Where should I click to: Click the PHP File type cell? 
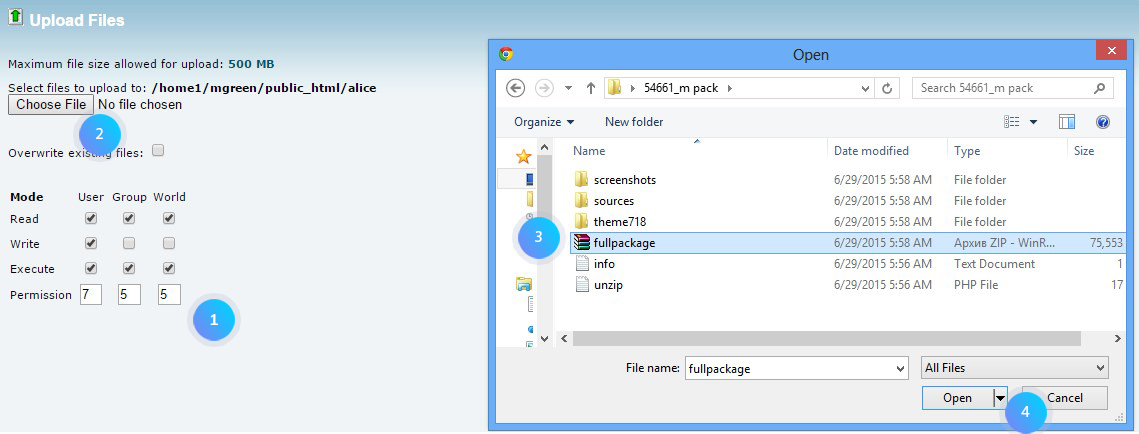click(976, 285)
